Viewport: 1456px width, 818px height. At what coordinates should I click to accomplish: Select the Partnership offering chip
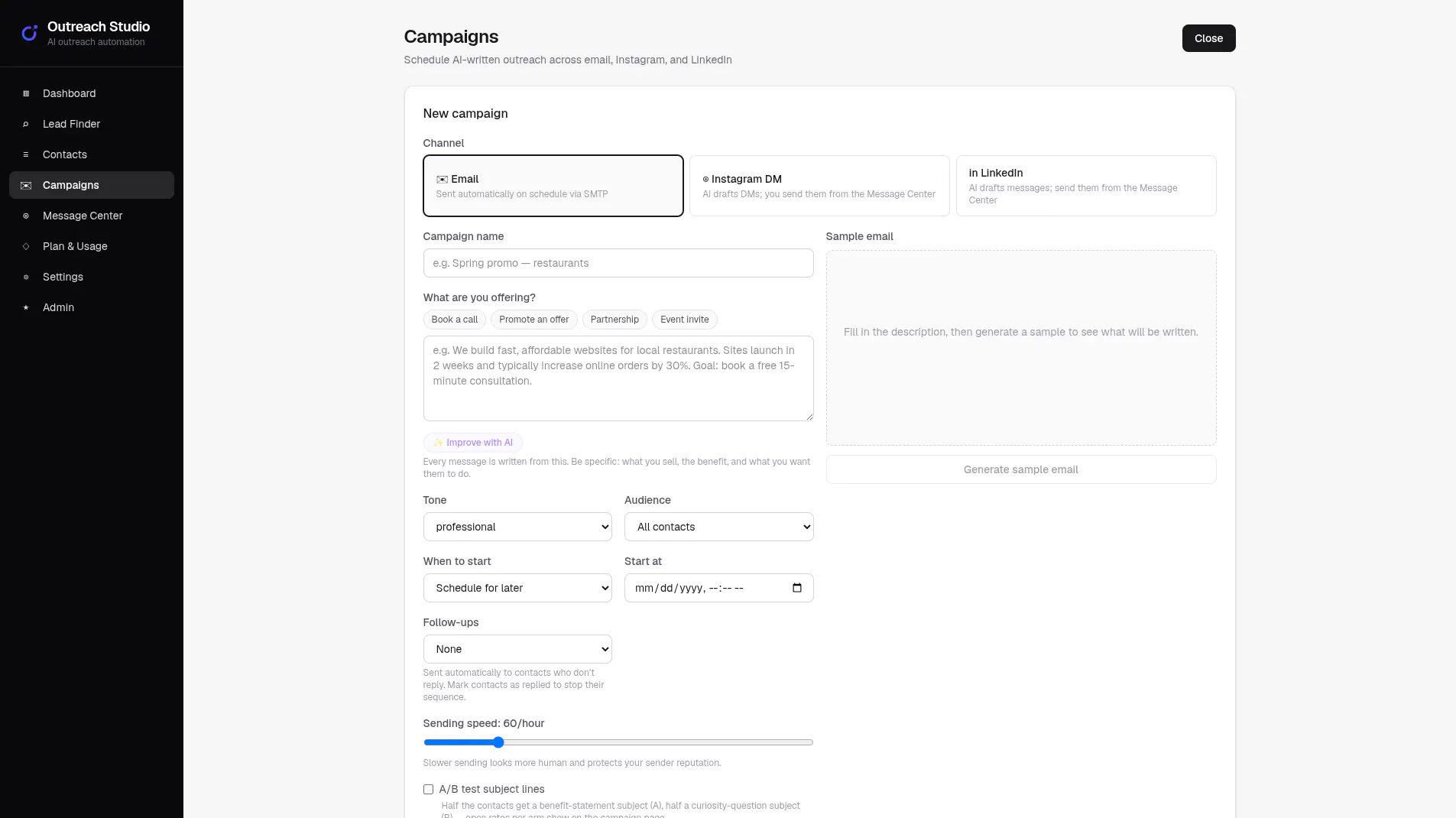pyautogui.click(x=615, y=320)
